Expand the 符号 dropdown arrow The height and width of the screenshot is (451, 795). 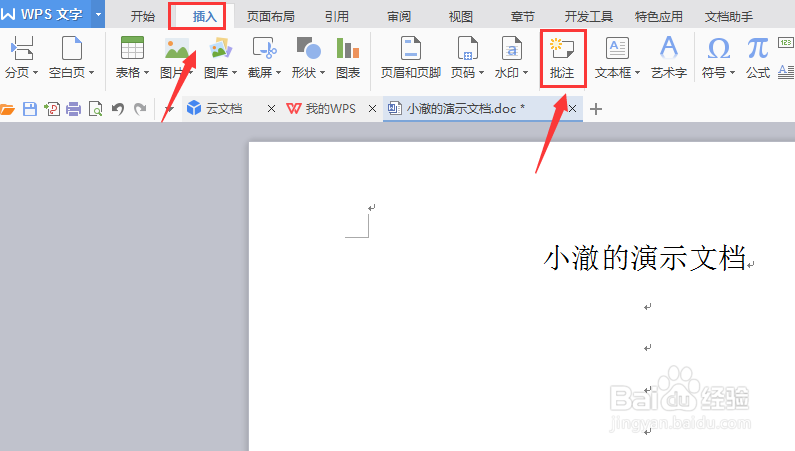733,72
